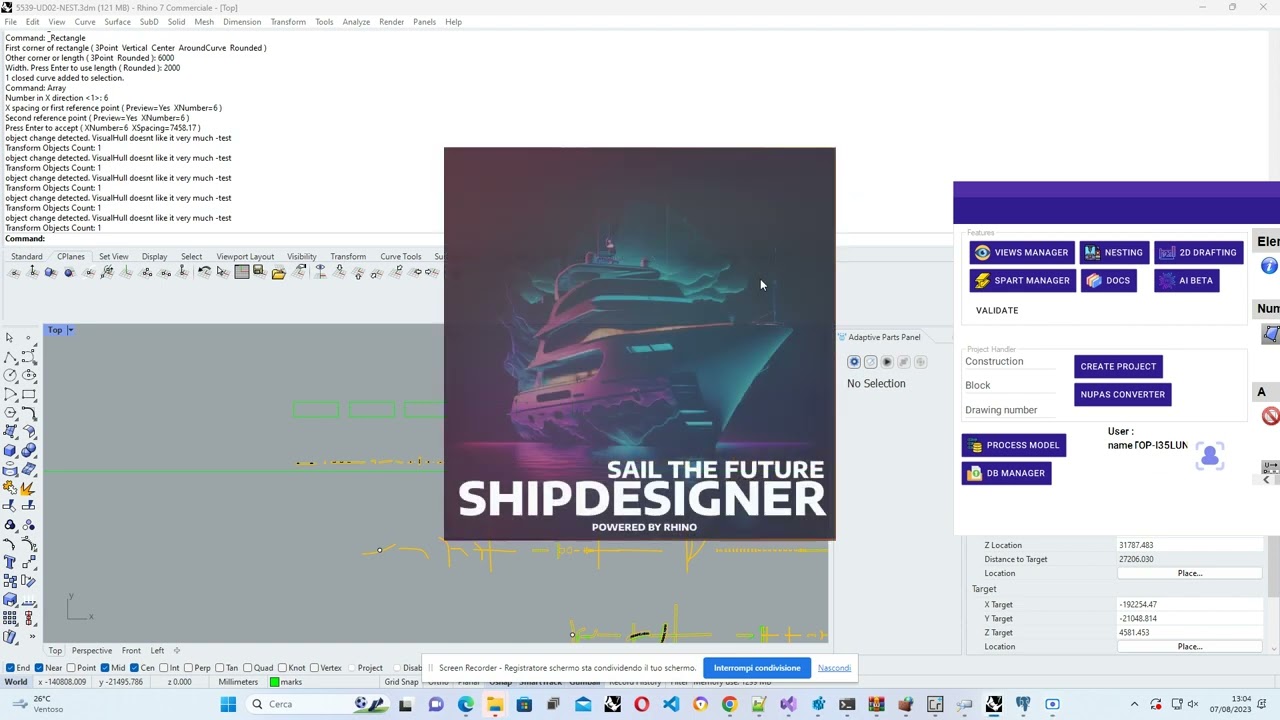Start the AI Beta feature
Image resolution: width=1280 pixels, height=720 pixels.
click(x=1186, y=281)
